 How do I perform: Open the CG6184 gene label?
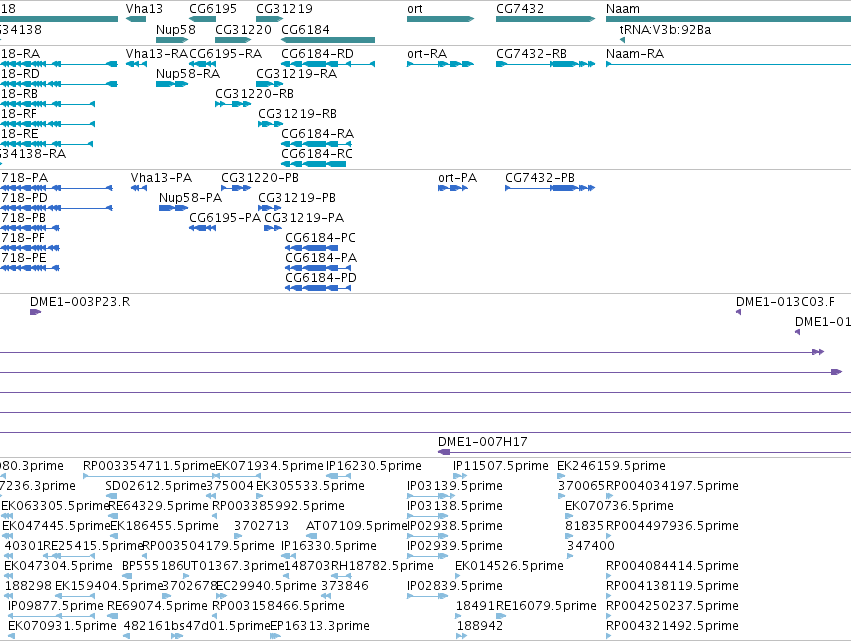coord(305,29)
